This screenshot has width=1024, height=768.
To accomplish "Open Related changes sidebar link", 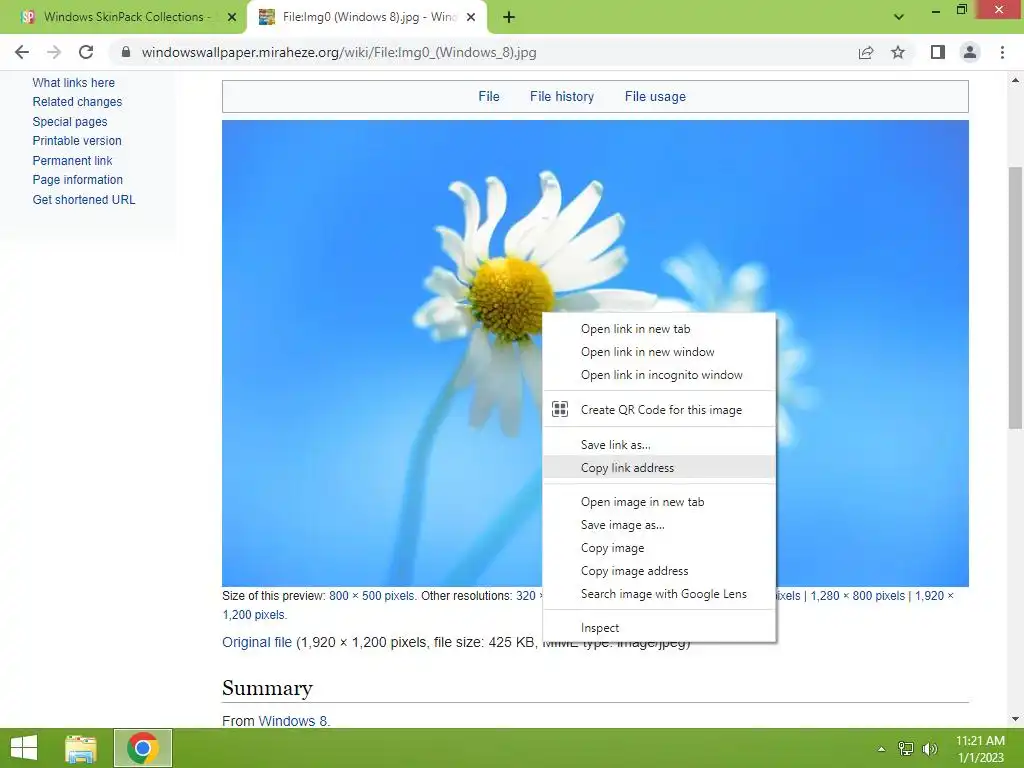I will tap(77, 102).
